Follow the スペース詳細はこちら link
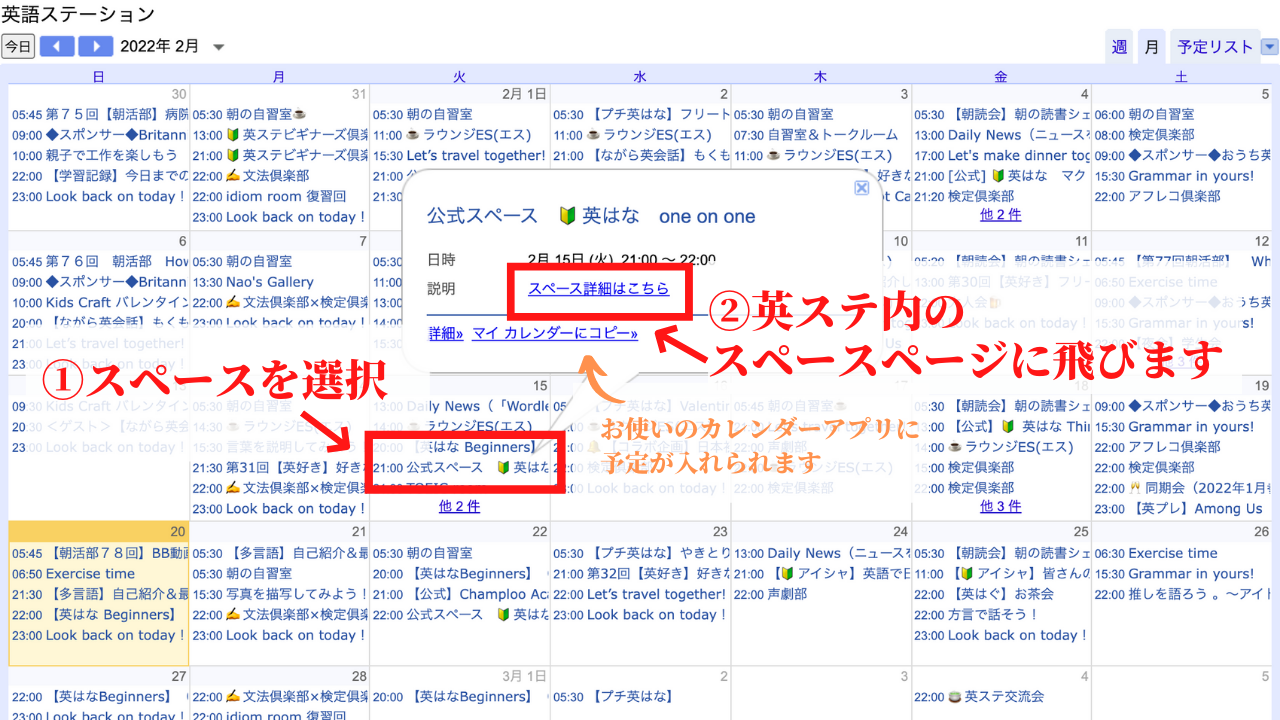The height and width of the screenshot is (720, 1280). pos(598,288)
